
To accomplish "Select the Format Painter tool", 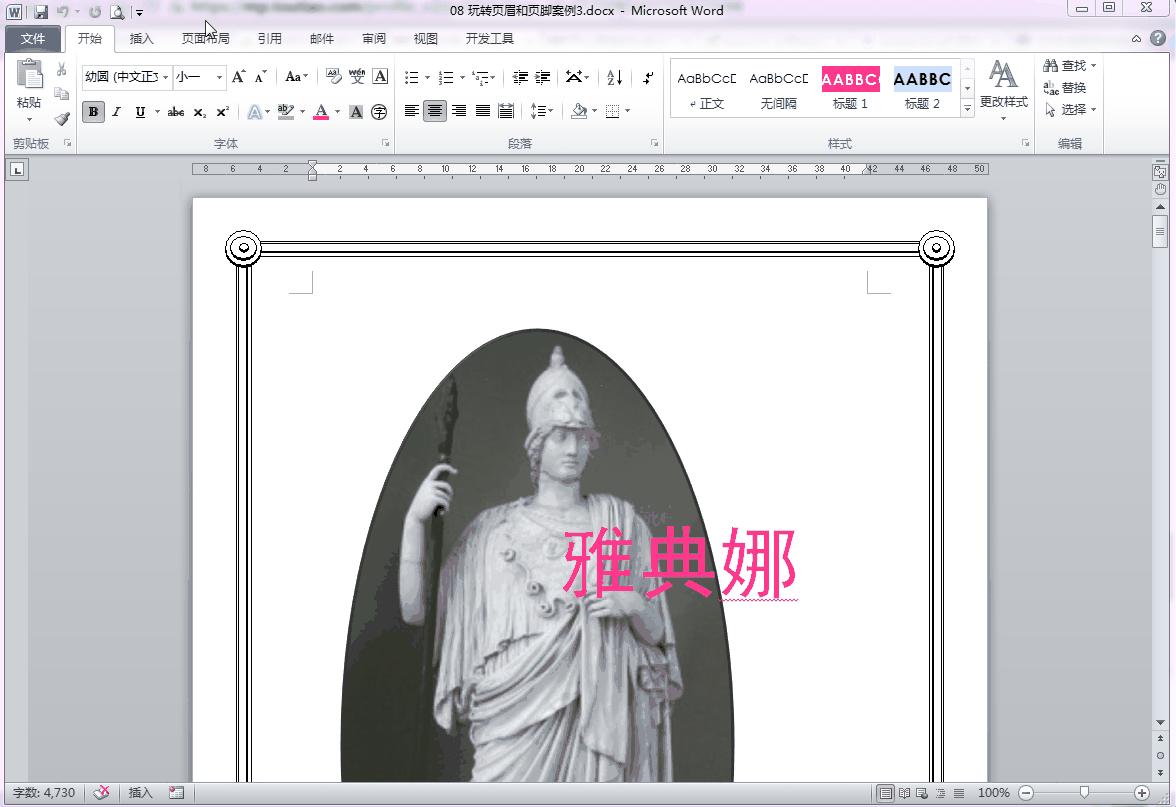I will [60, 117].
